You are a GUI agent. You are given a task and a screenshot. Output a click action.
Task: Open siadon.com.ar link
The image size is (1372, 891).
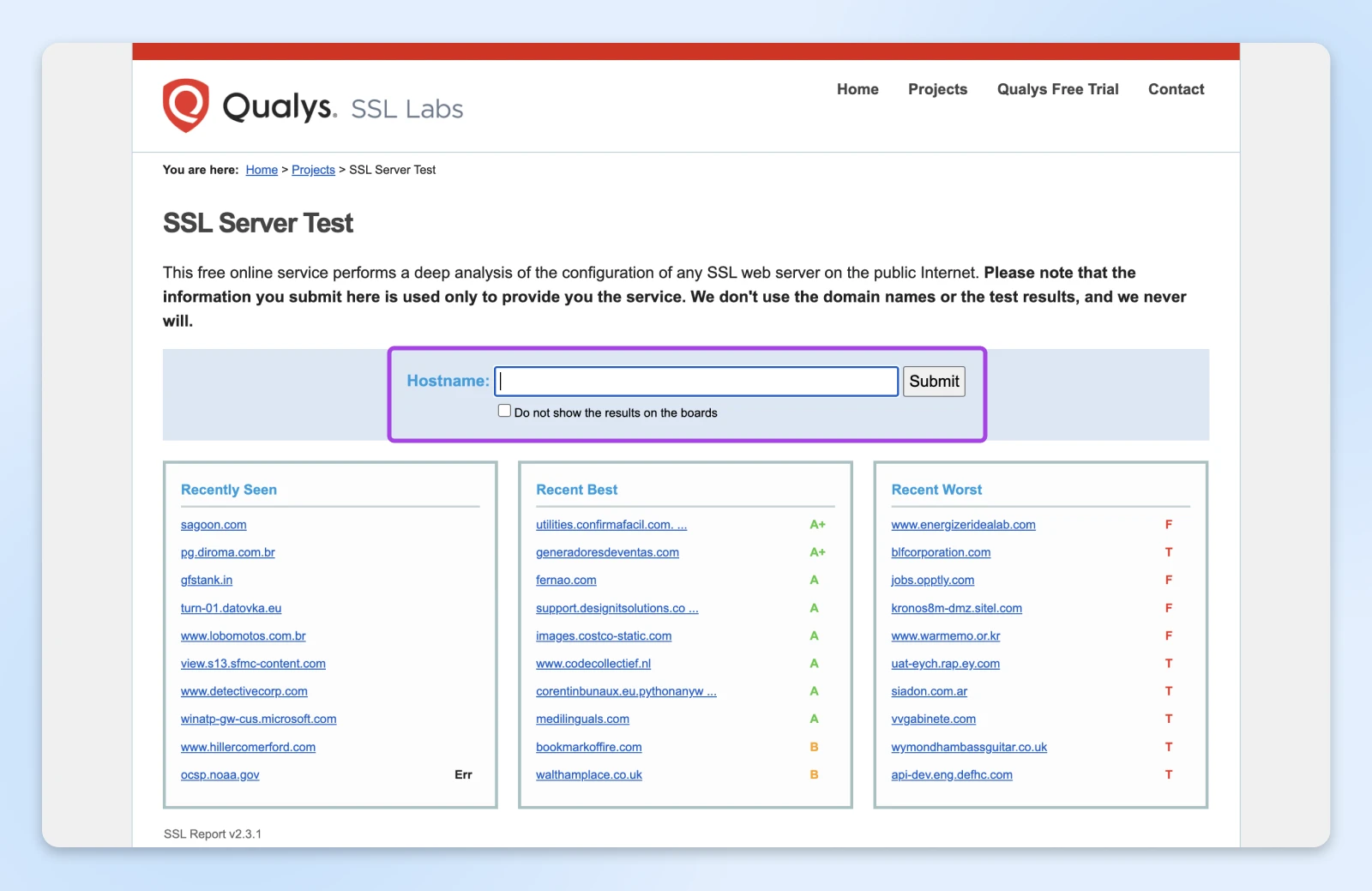pyautogui.click(x=929, y=691)
